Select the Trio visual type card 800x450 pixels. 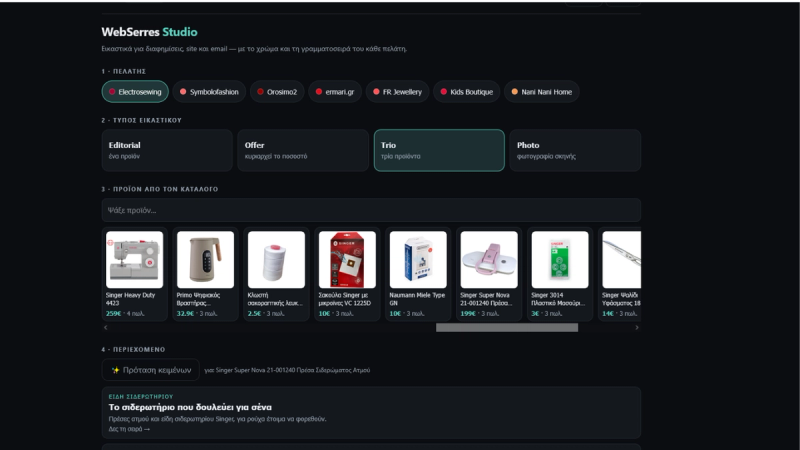(x=439, y=151)
